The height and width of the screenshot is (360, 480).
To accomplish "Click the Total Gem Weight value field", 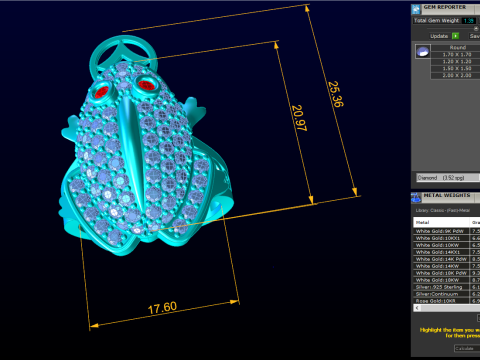I will click(468, 21).
